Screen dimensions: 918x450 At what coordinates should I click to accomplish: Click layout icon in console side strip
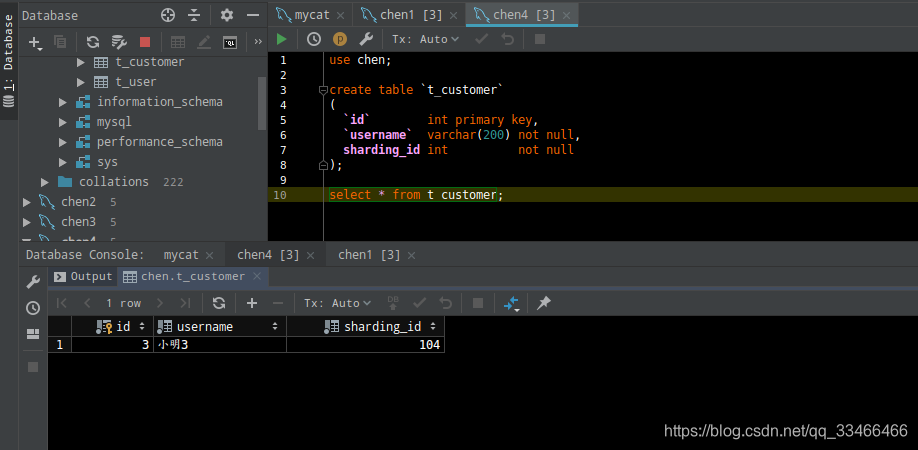coord(33,334)
